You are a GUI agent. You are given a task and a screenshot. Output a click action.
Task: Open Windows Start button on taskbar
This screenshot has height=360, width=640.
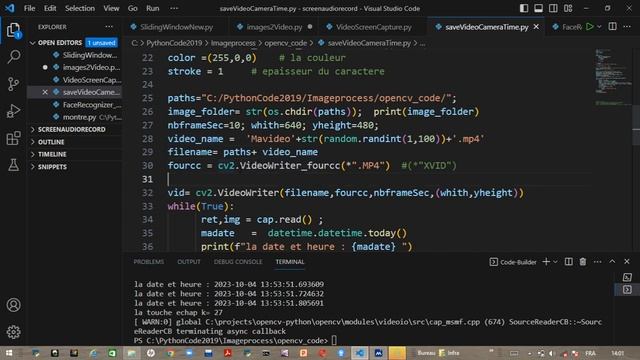click(9, 353)
